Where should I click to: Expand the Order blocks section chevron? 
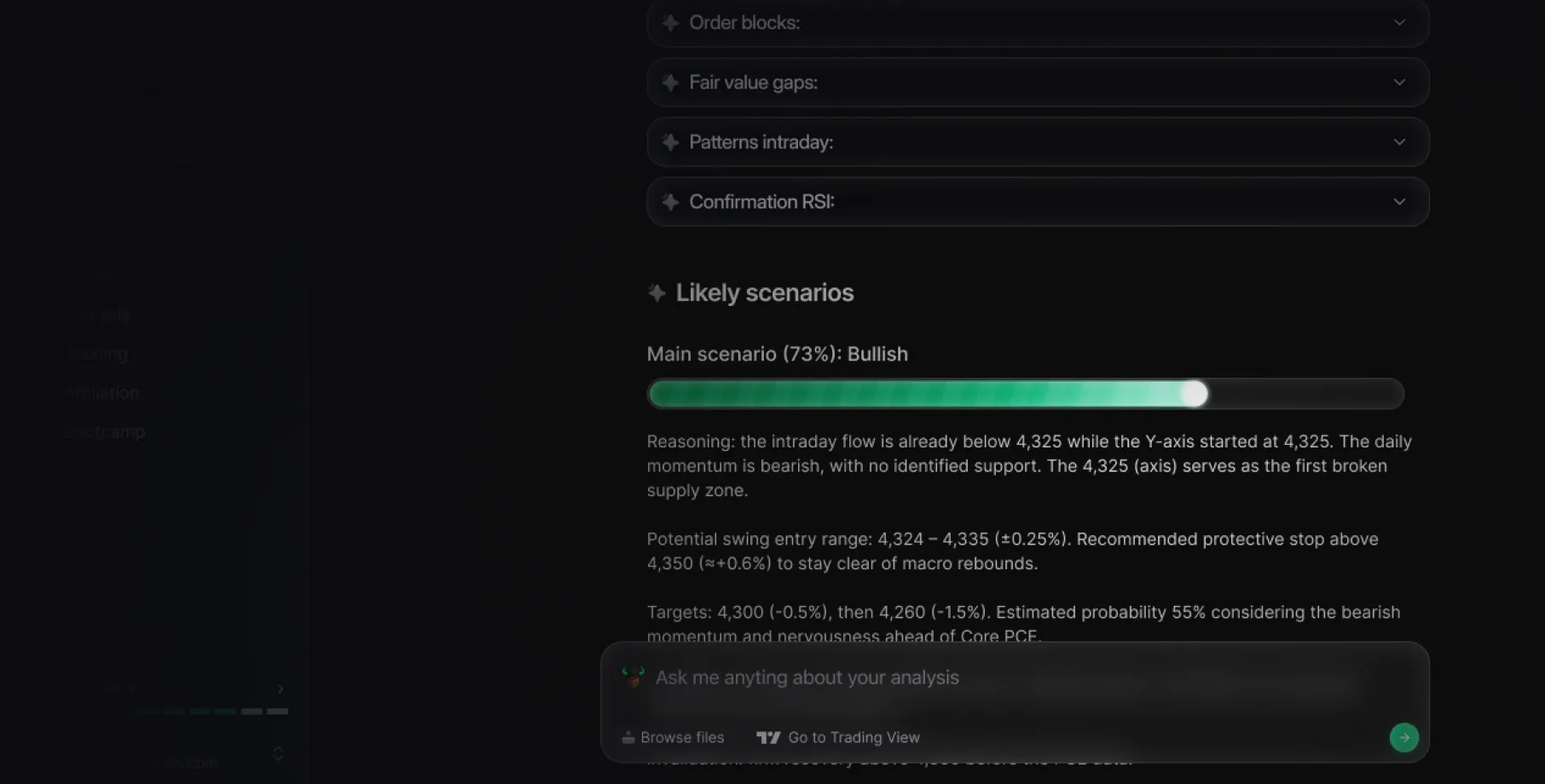[x=1399, y=22]
